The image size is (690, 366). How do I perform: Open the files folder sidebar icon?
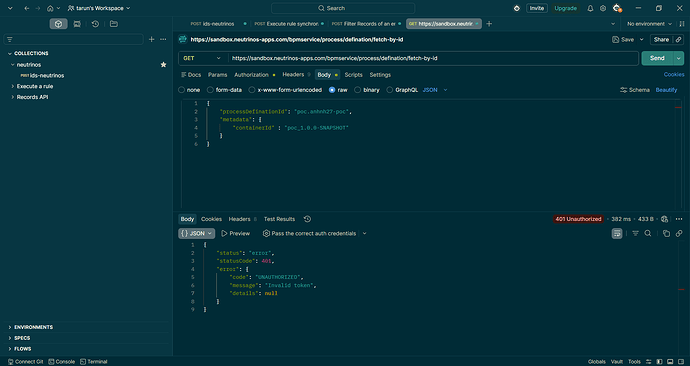pyautogui.click(x=114, y=24)
